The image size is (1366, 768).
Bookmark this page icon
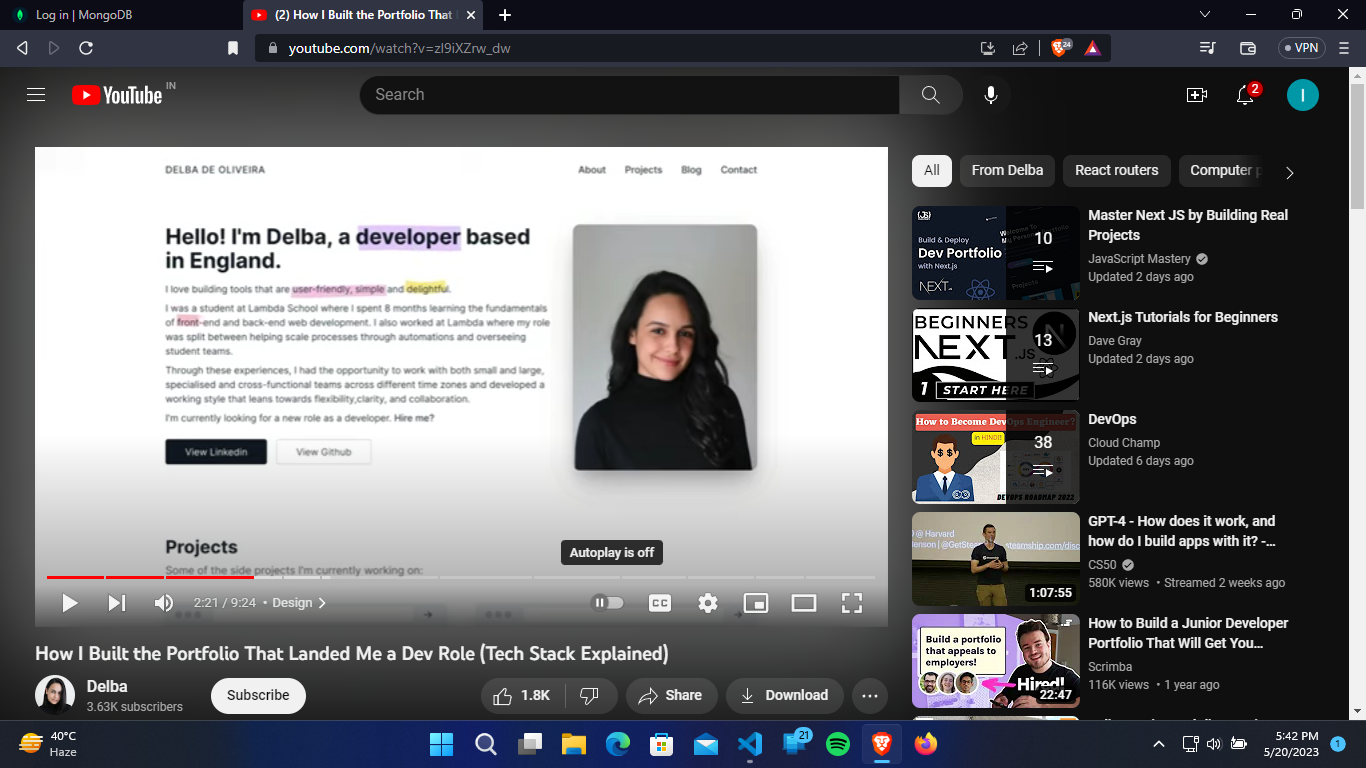point(232,48)
